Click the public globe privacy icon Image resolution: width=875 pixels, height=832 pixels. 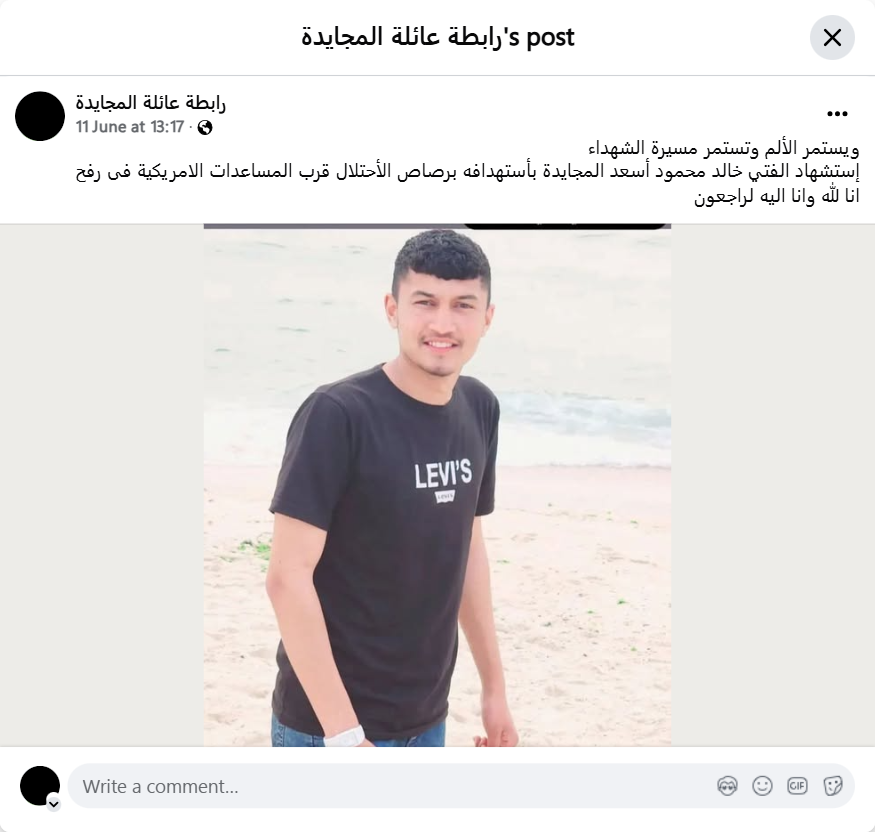point(205,128)
